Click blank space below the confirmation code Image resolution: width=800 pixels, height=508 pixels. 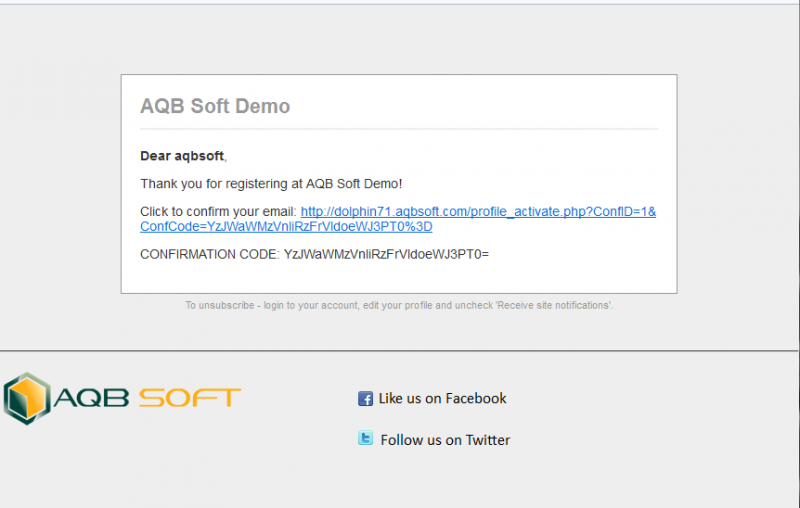399,277
